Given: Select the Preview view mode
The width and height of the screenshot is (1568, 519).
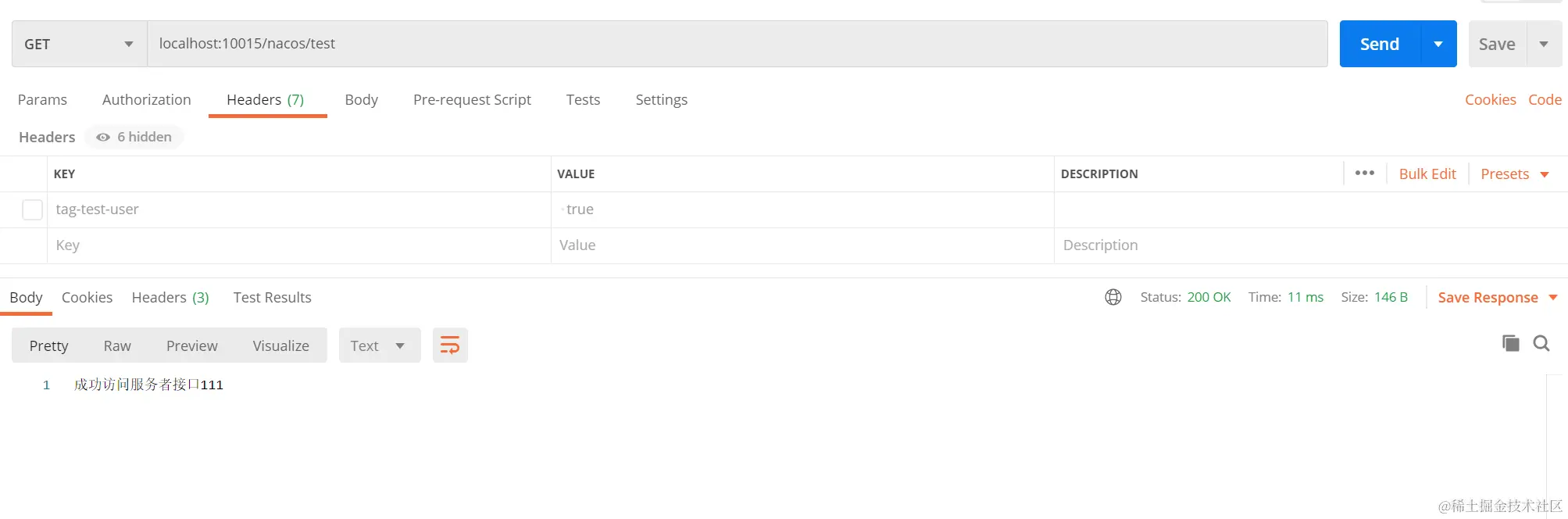Looking at the screenshot, I should pos(191,345).
